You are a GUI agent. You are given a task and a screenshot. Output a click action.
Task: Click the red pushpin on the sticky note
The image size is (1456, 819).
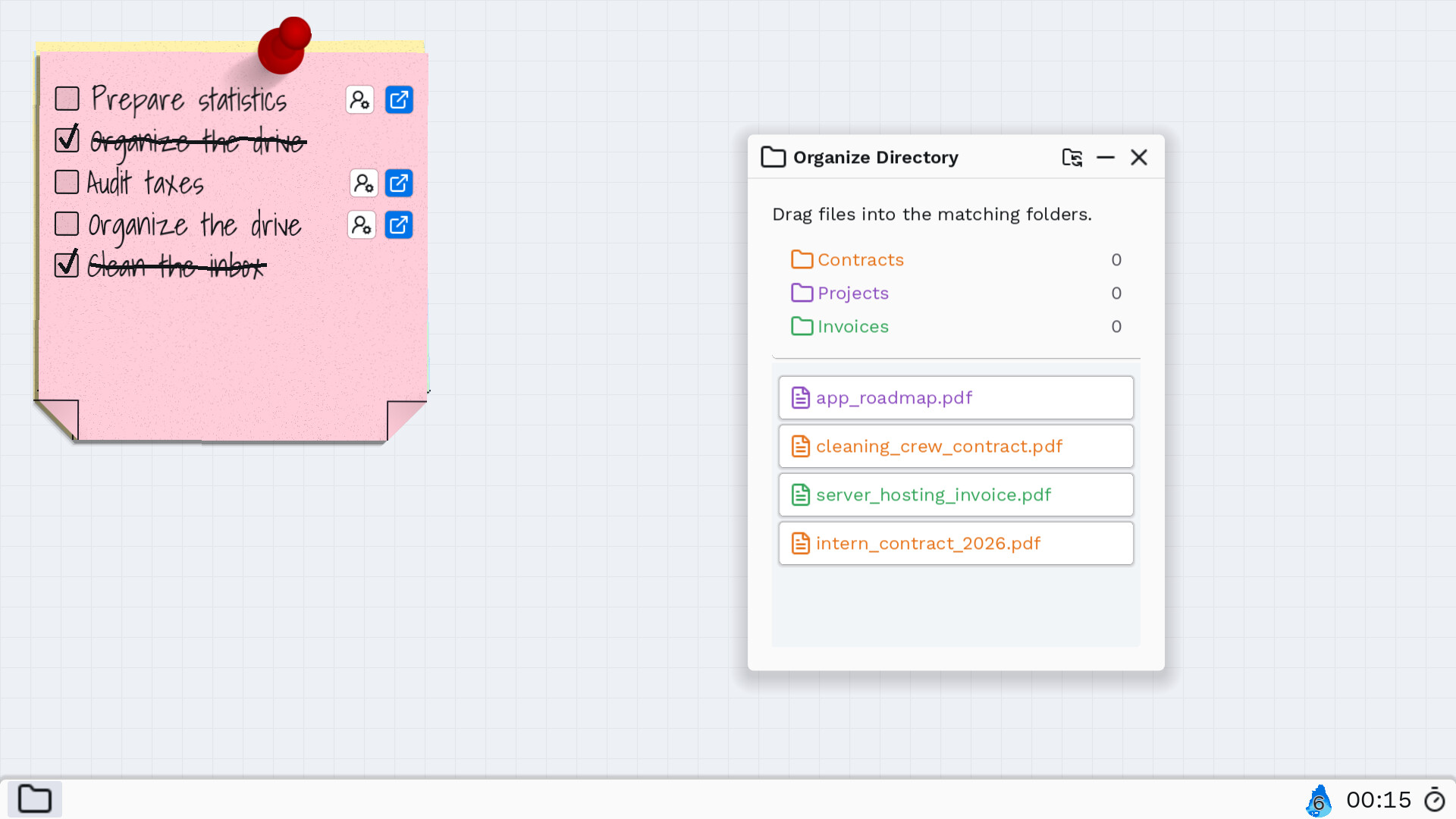[x=284, y=45]
